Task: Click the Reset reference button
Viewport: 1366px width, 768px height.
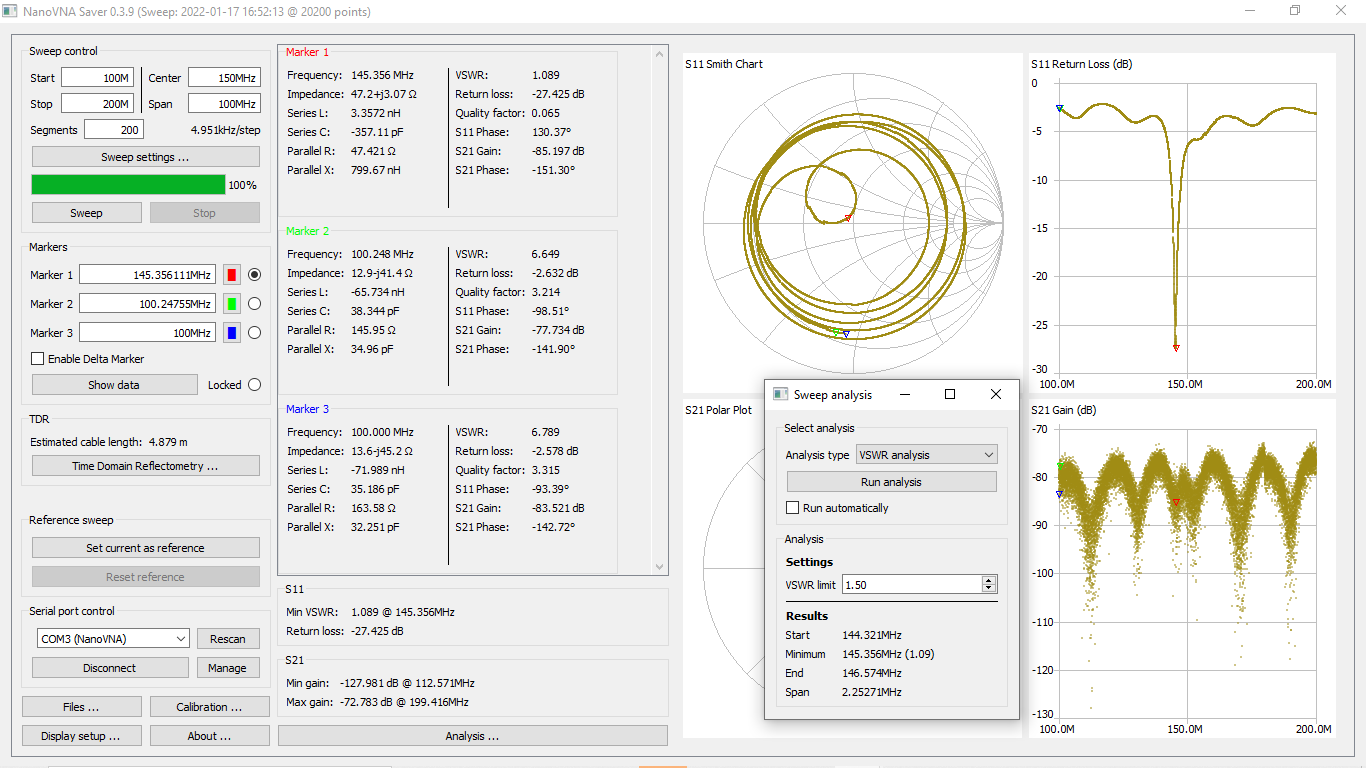Action: point(145,577)
